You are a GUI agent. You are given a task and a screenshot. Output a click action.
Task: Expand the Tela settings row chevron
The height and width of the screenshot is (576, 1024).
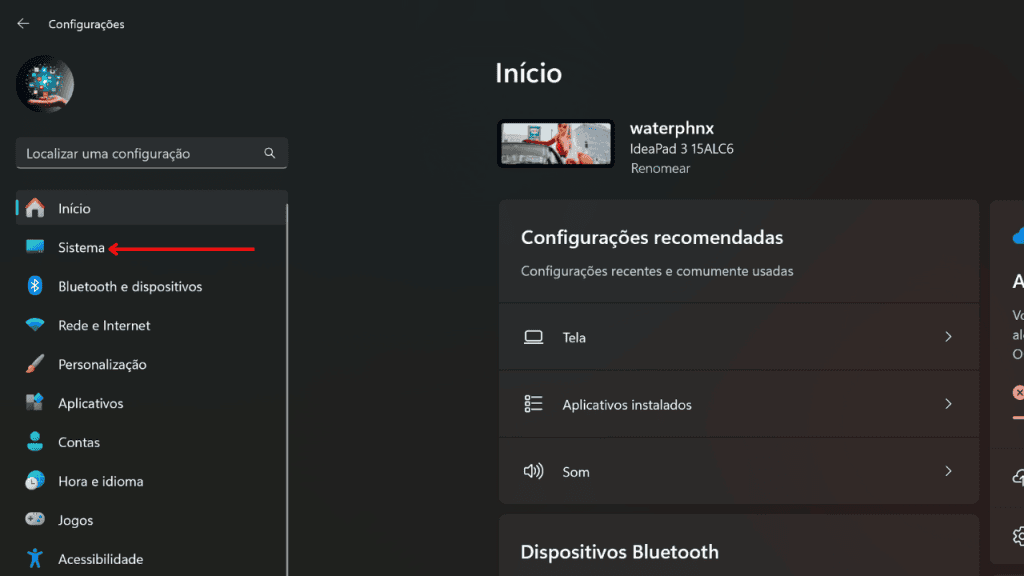pos(948,337)
